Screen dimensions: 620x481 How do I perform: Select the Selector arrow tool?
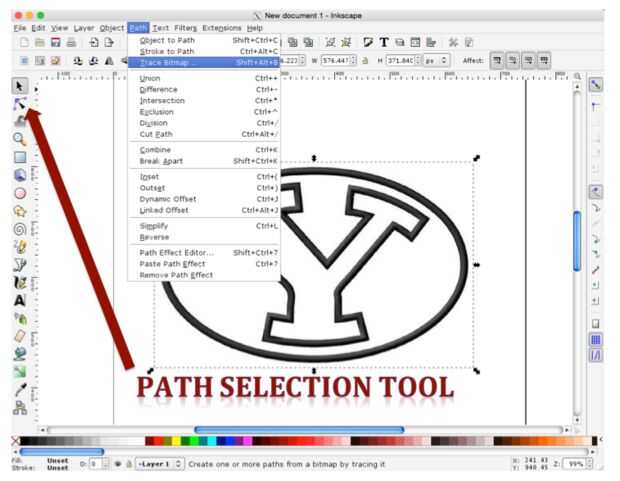point(19,86)
